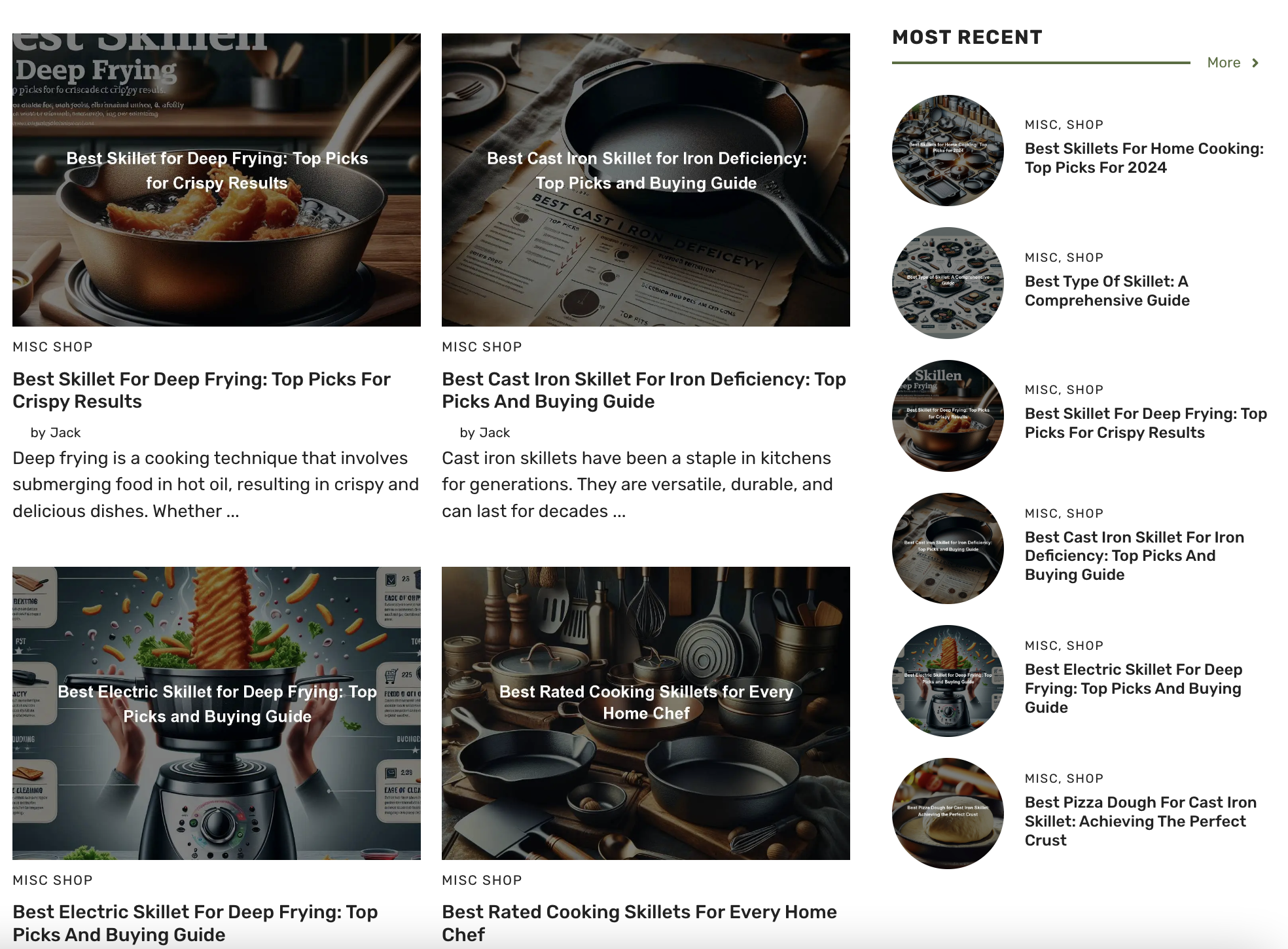The width and height of the screenshot is (1288, 949).
Task: Click the deep frying skillet featured image
Action: pyautogui.click(x=217, y=180)
